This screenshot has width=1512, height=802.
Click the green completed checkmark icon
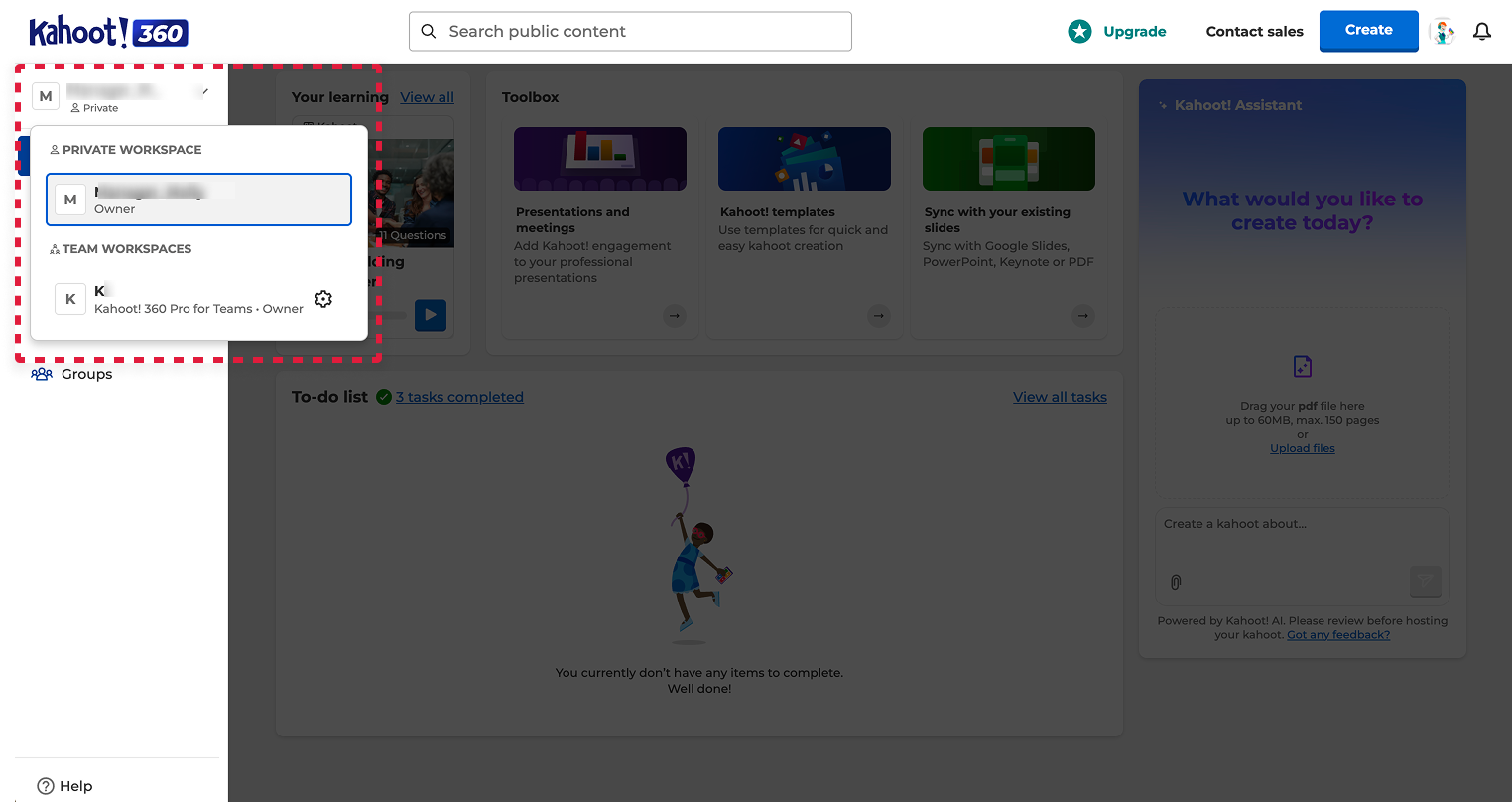pos(384,397)
